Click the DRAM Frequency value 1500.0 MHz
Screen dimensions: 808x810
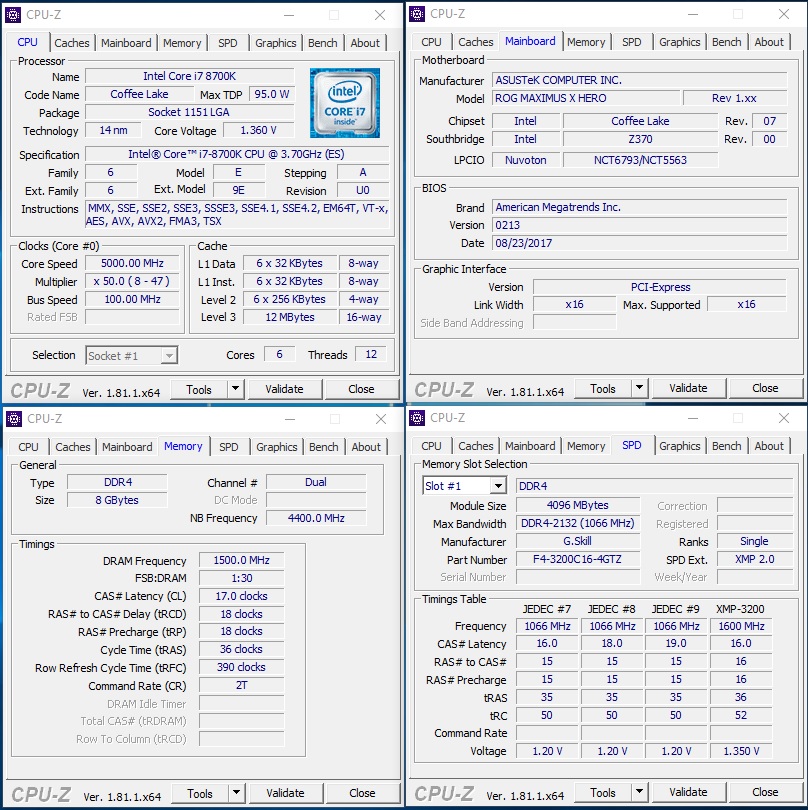point(241,560)
